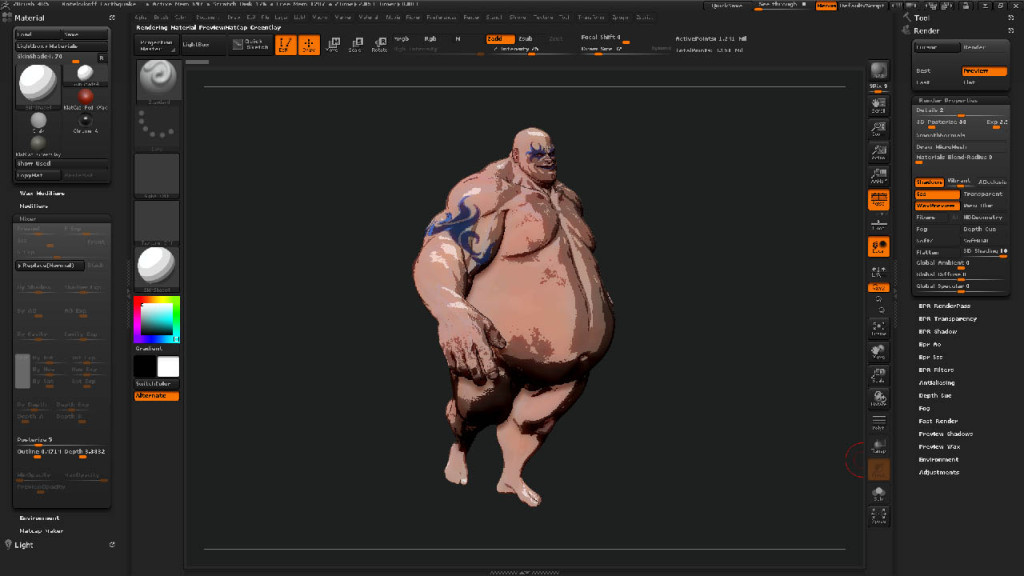The height and width of the screenshot is (576, 1024).
Task: Toggle the Xpose icon
Action: click(x=878, y=516)
